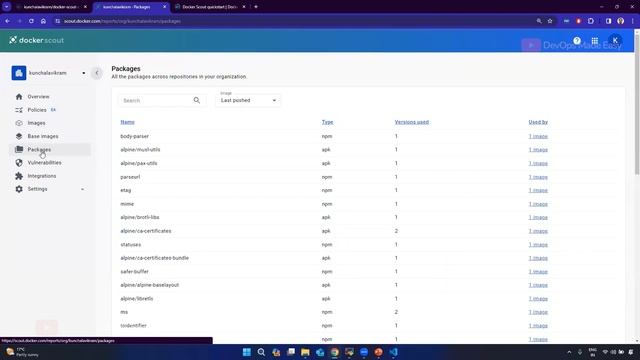Open 1 image link for safer-buffer
This screenshot has width=640, height=360.
point(538,271)
